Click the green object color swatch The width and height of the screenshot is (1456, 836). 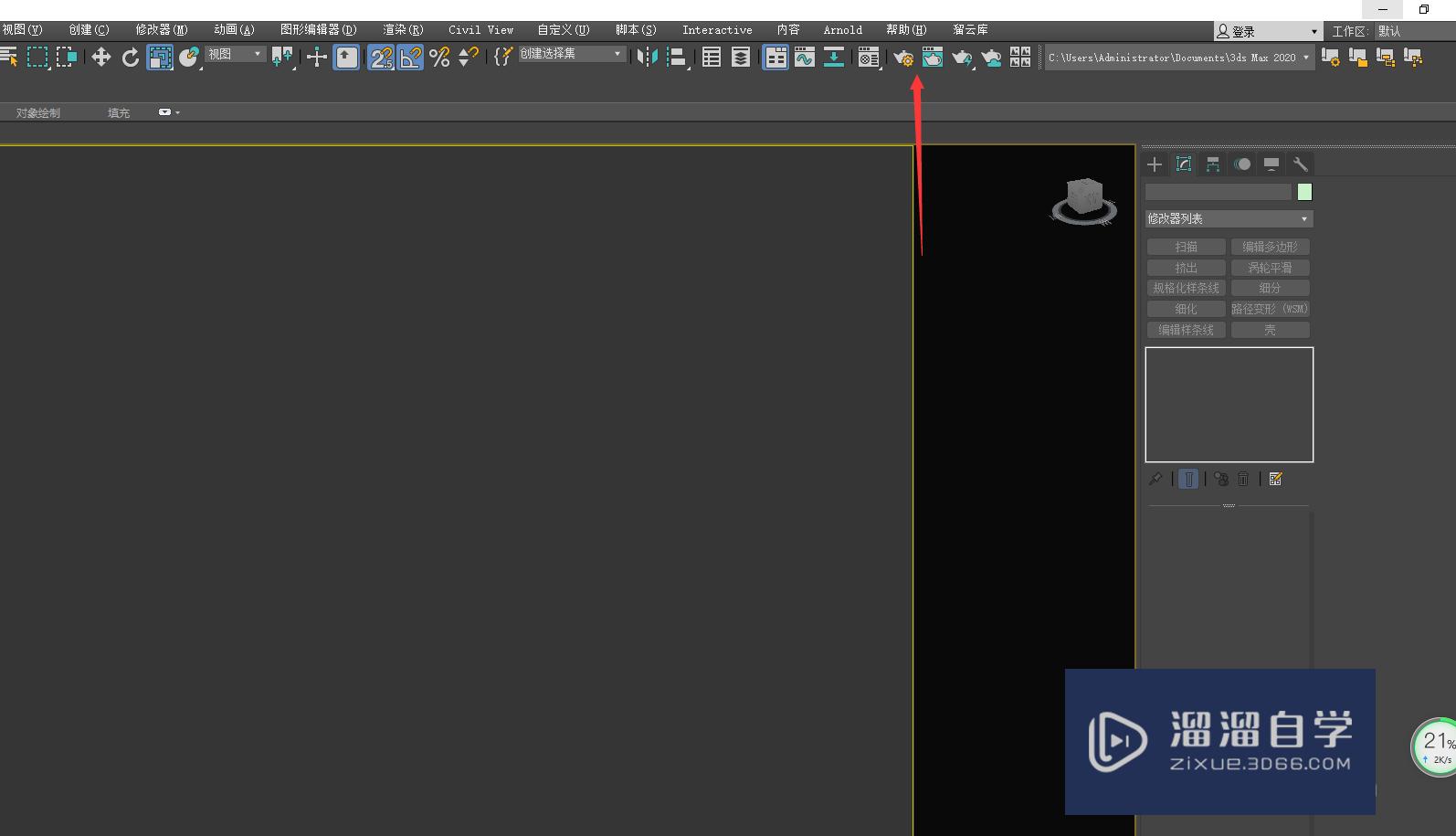pyautogui.click(x=1304, y=192)
